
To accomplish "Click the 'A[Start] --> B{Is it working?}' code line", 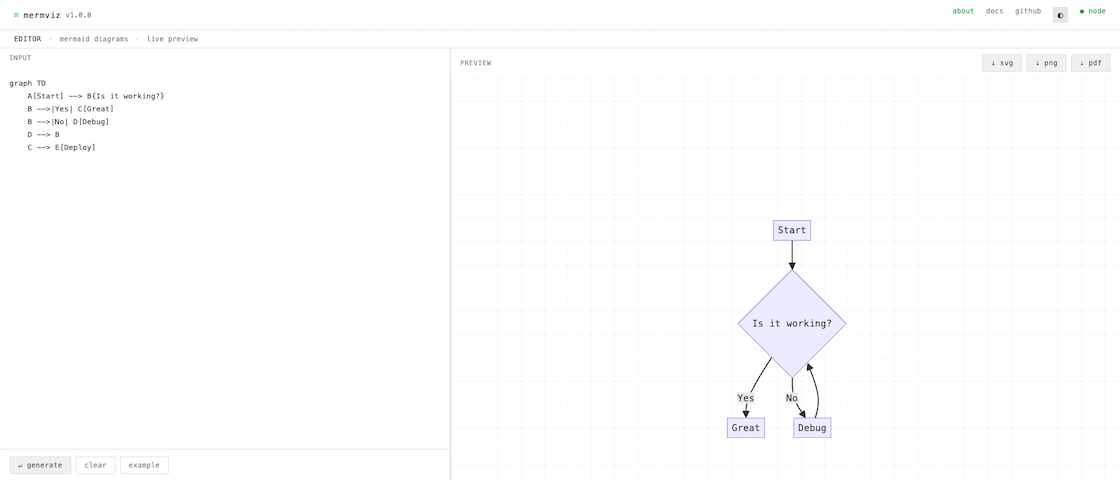I will [96, 96].
